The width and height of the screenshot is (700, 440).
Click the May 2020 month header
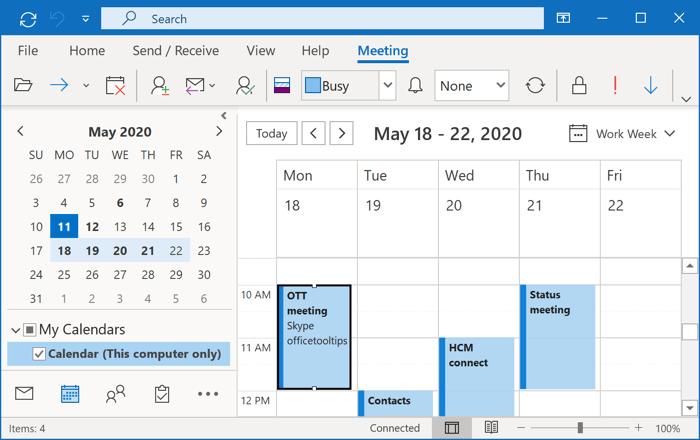click(x=120, y=132)
